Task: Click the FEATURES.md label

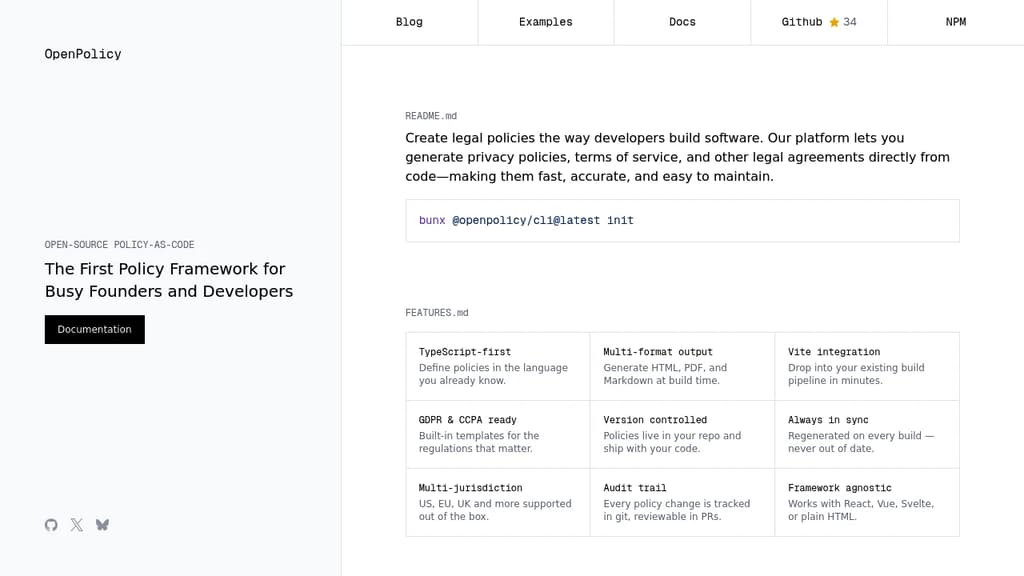Action: (437, 312)
